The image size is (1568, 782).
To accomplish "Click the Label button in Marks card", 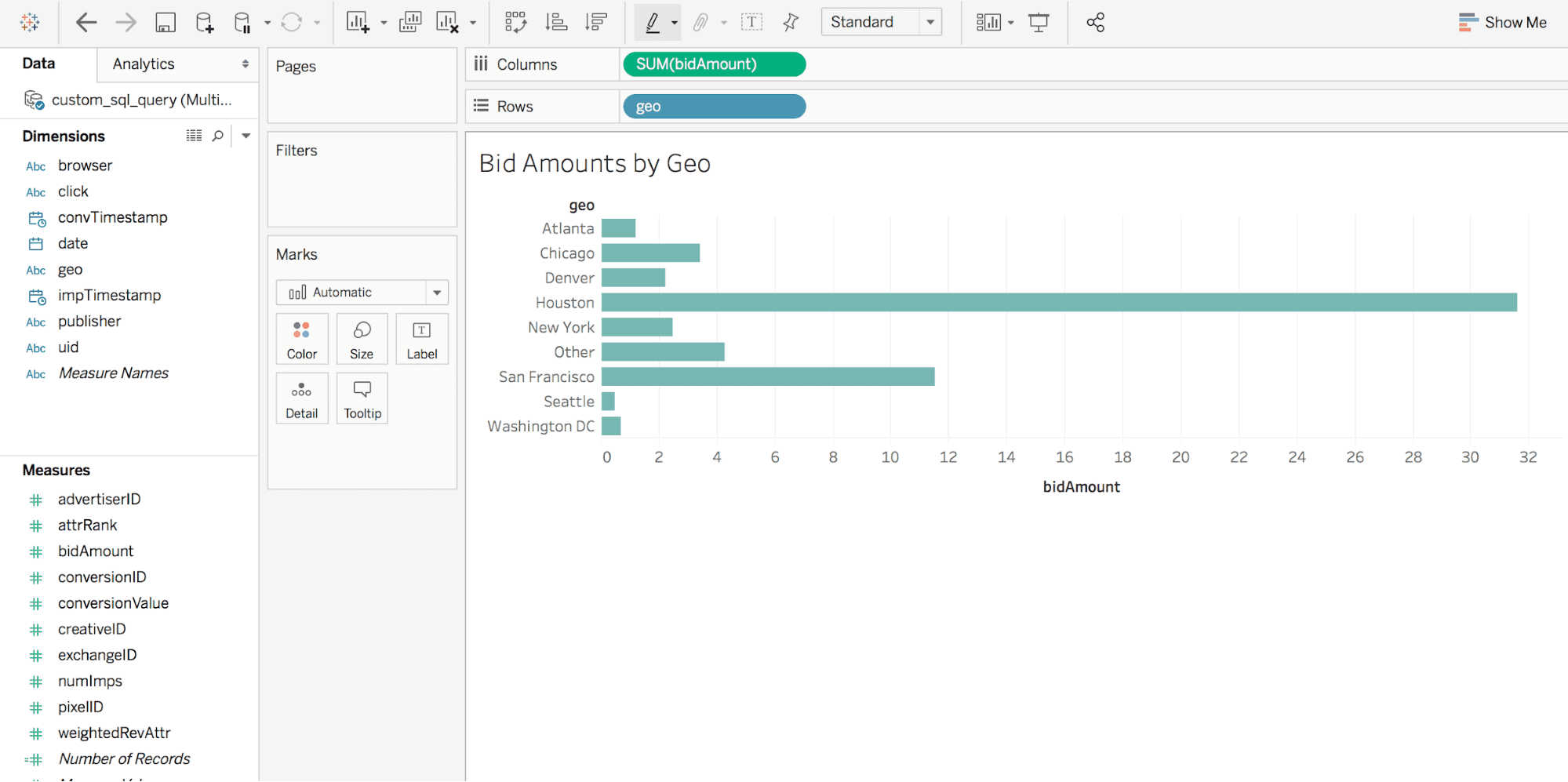I will click(421, 339).
